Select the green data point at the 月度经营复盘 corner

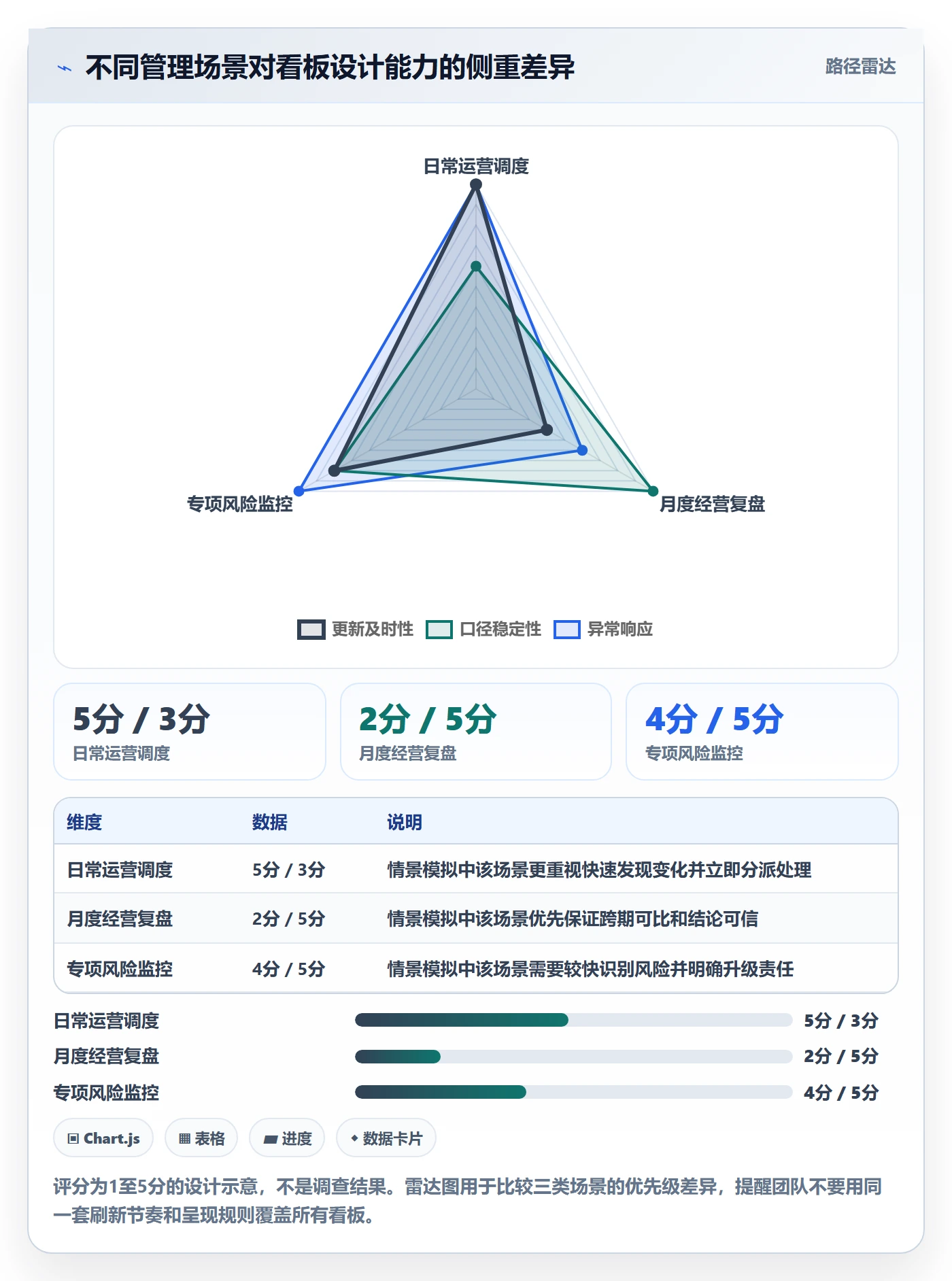tap(653, 491)
